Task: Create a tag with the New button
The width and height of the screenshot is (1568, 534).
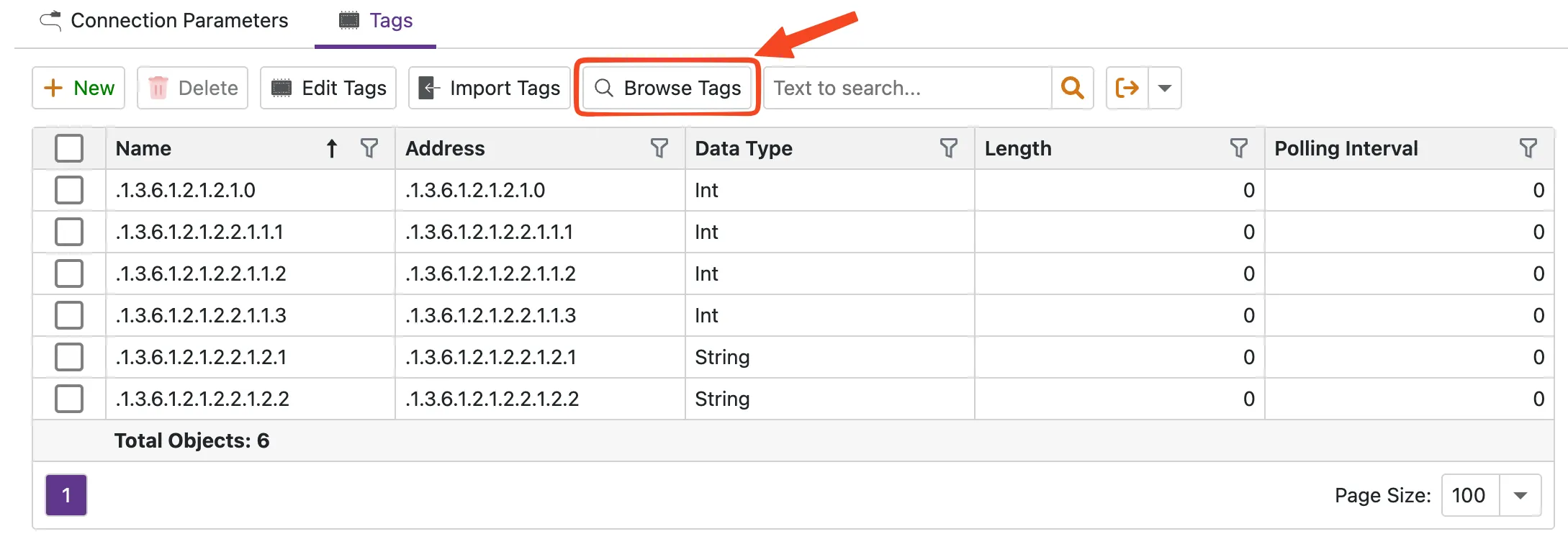Action: (x=78, y=87)
